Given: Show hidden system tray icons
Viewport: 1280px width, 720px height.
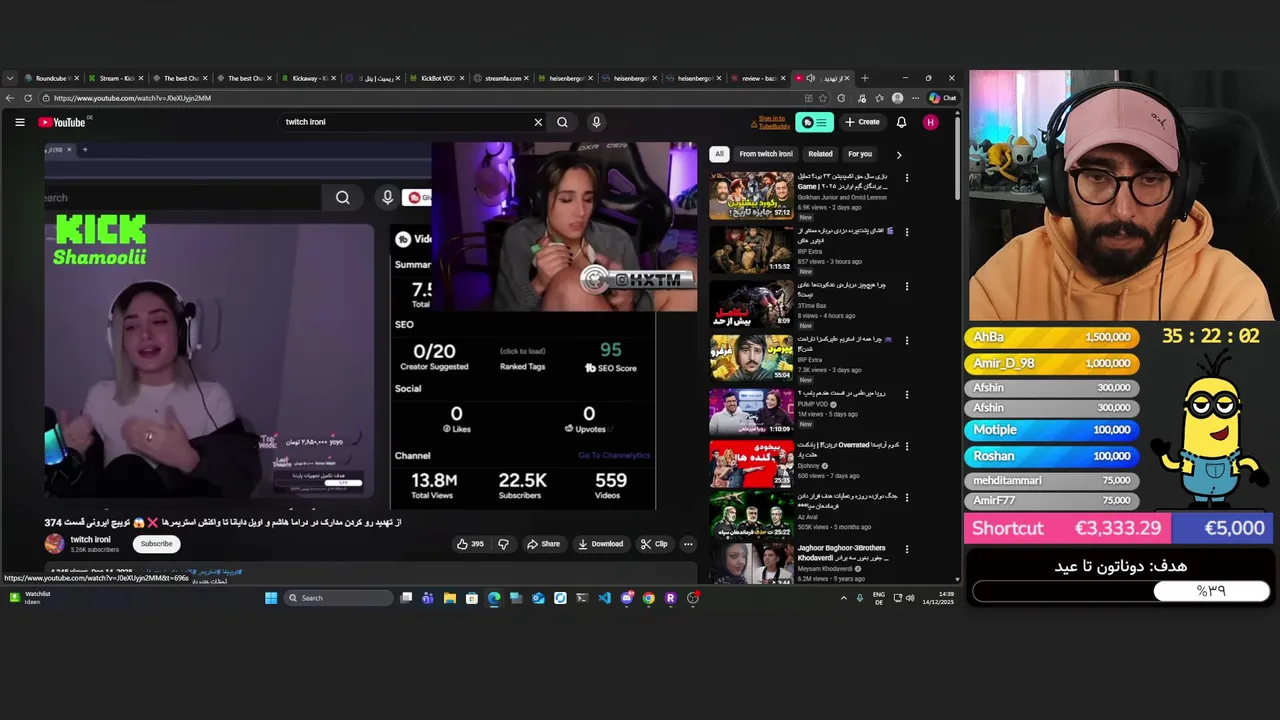Looking at the screenshot, I should (x=844, y=598).
